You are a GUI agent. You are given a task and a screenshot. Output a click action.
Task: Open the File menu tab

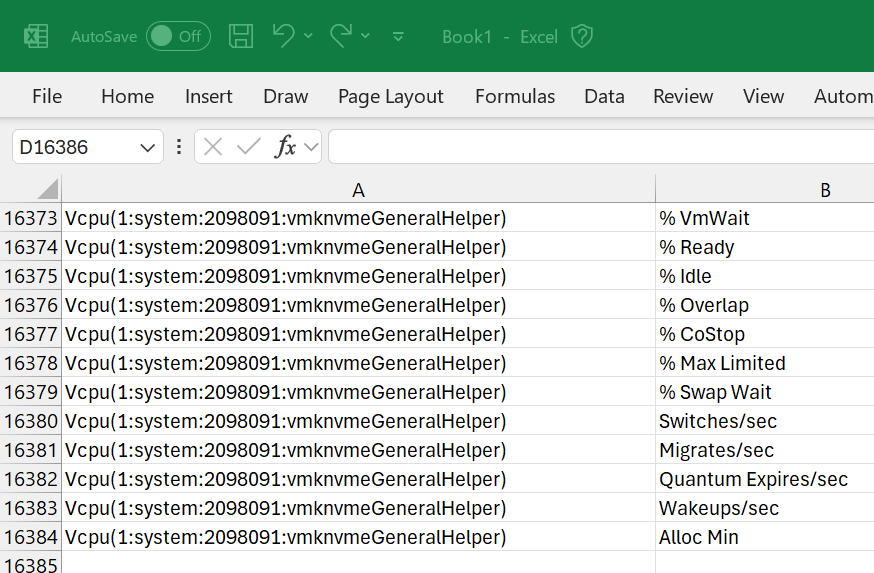tap(47, 96)
